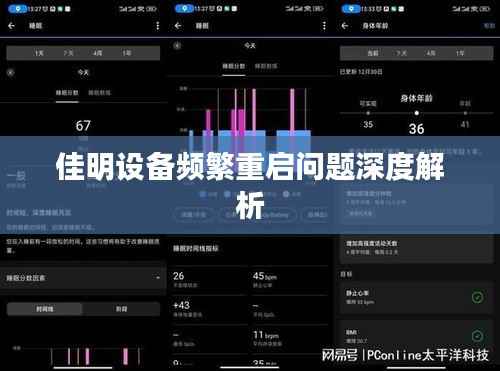
Task: Select the 1天 range in the left sleep screen
Action: tap(39, 53)
